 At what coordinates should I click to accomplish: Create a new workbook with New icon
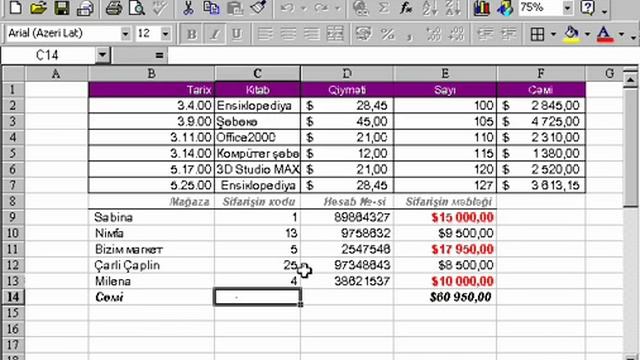point(16,7)
